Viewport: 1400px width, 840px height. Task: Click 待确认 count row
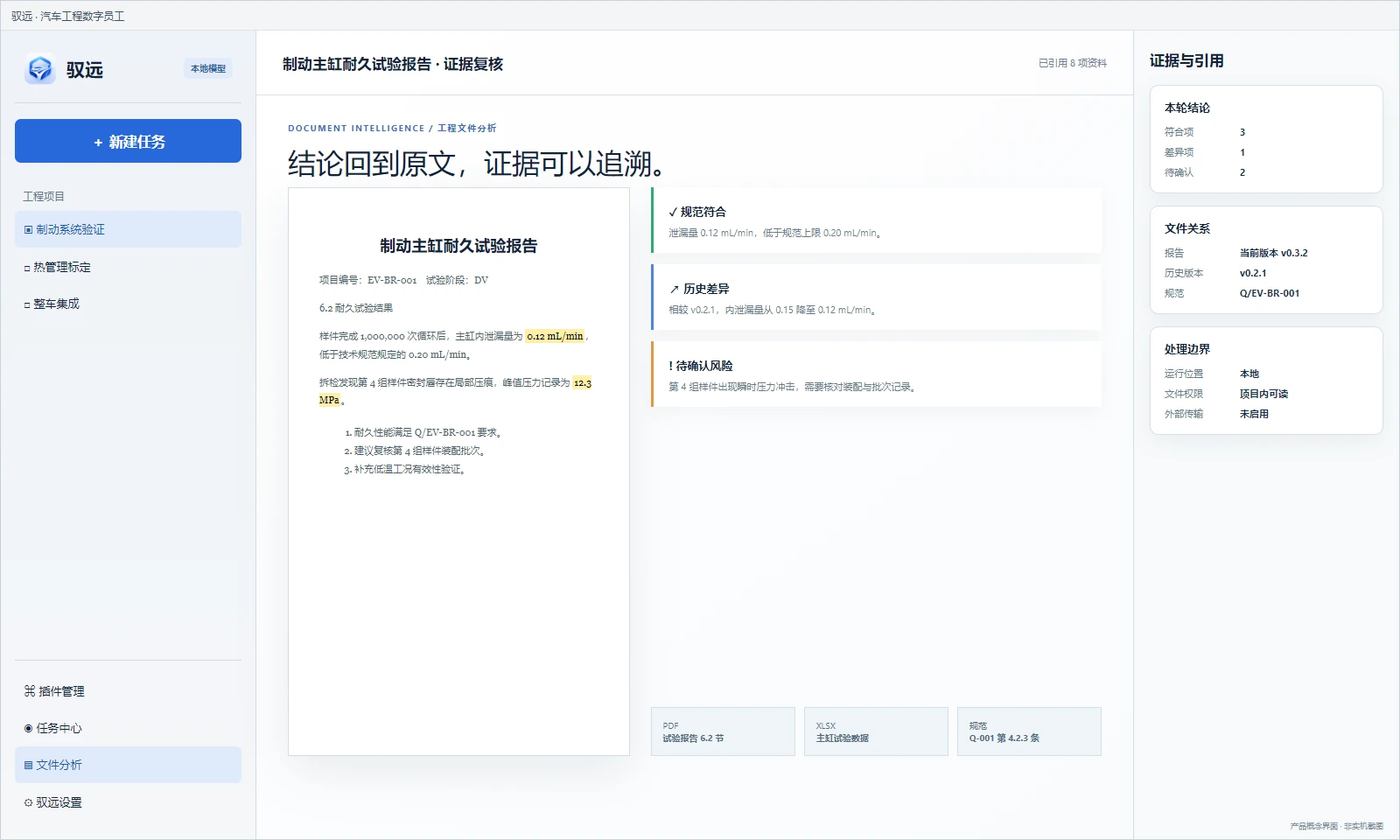coord(1266,172)
